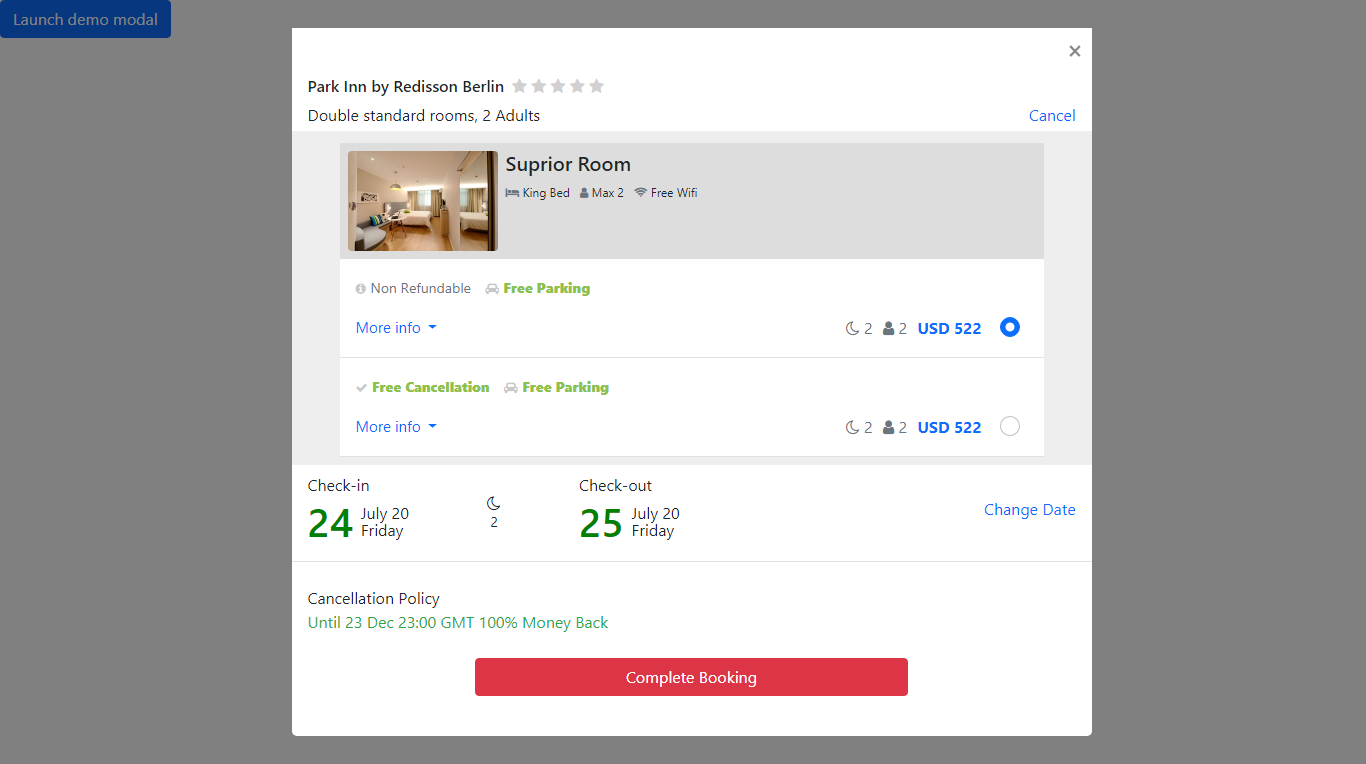Open Change Date

[1030, 510]
